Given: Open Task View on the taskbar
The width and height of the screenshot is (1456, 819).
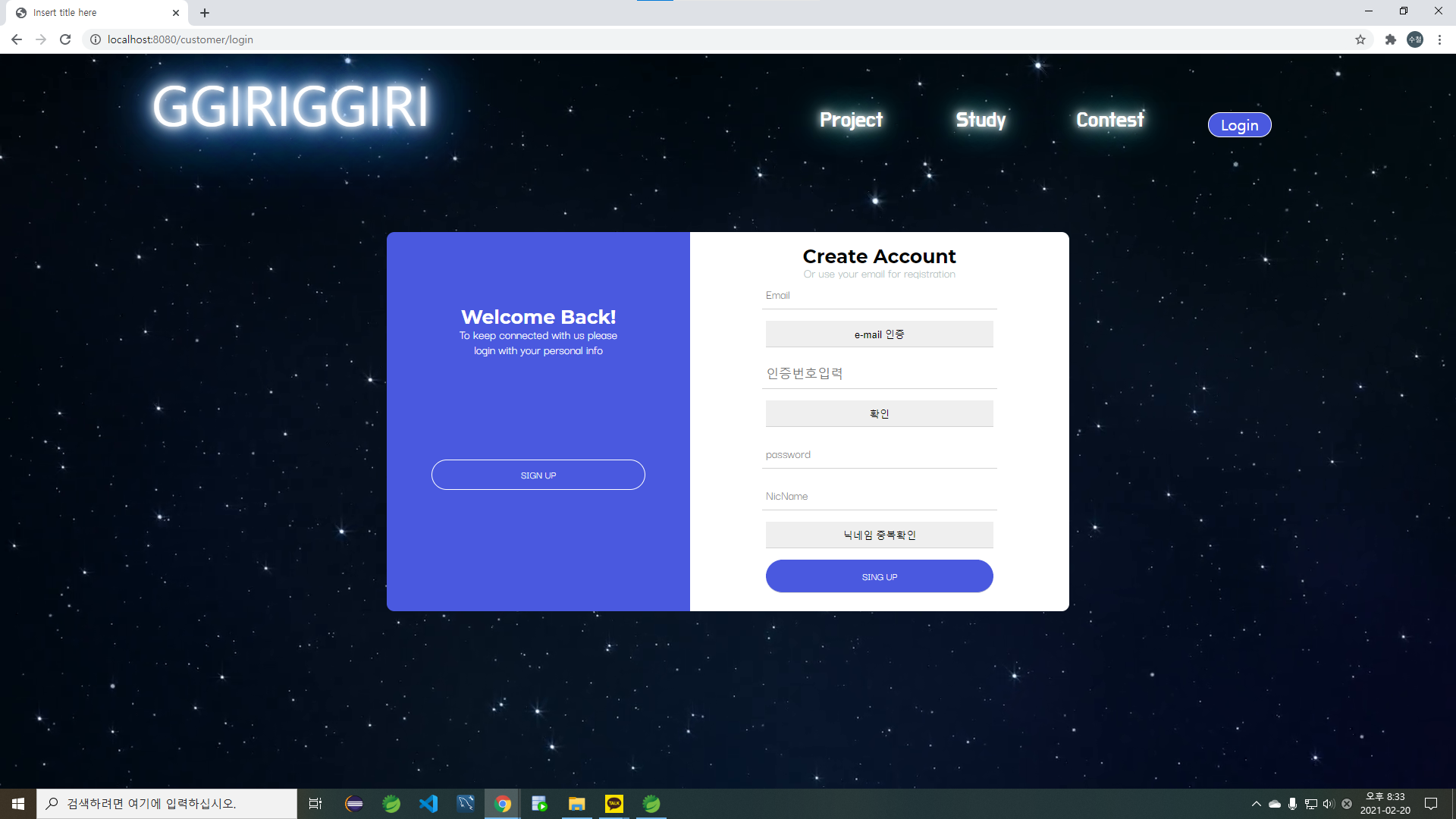Looking at the screenshot, I should [315, 804].
